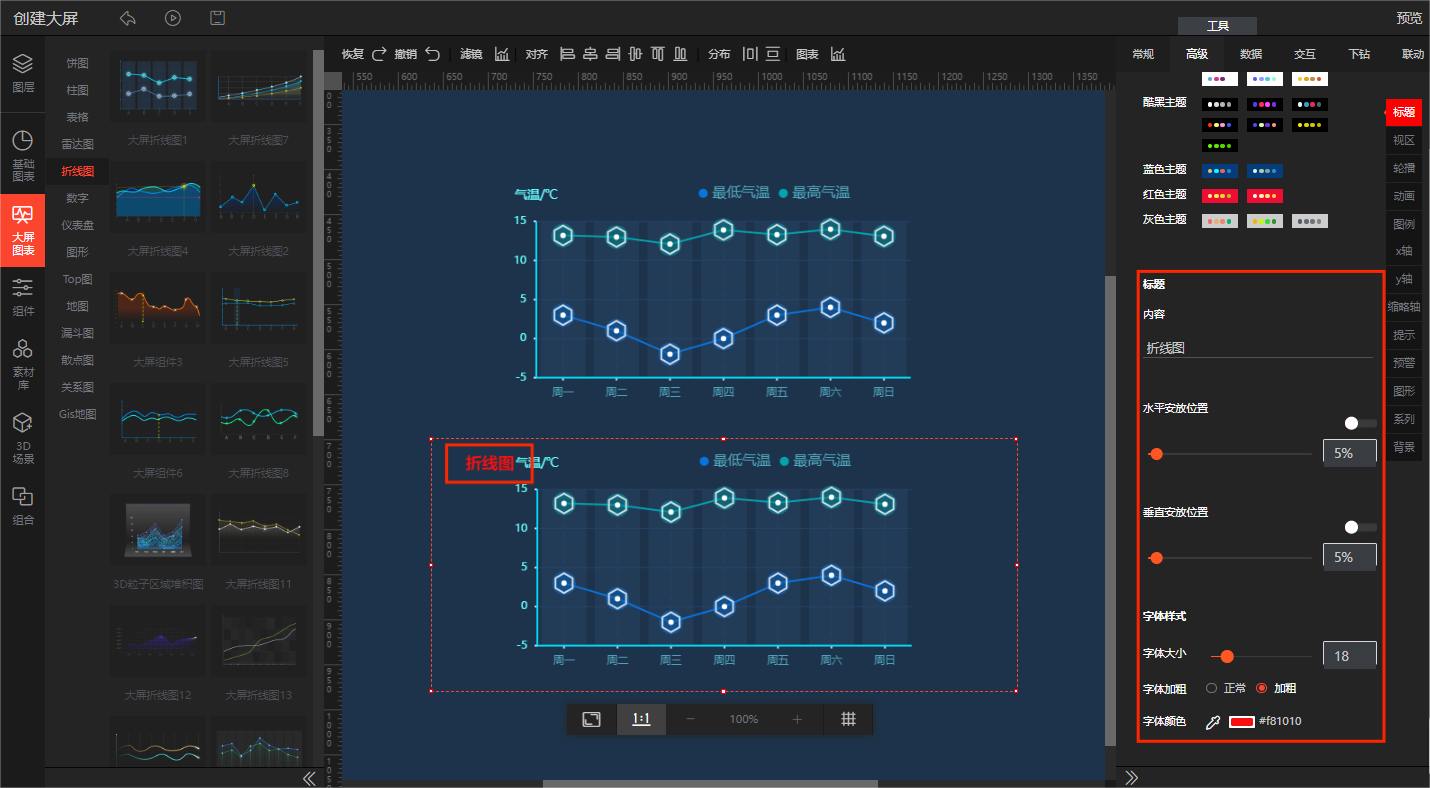Switch to the 下钻 tab

[1359, 54]
